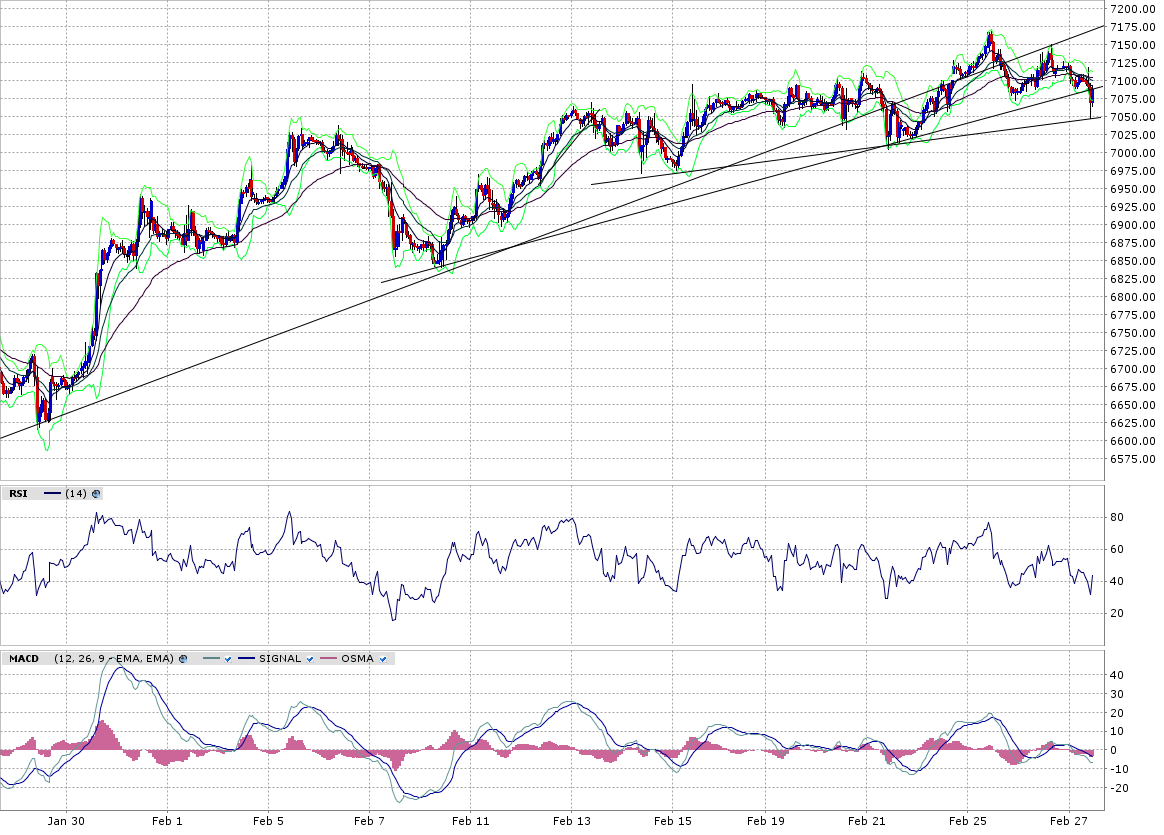Click the RSI panel title label
The width and height of the screenshot is (1164, 835).
click(x=18, y=493)
